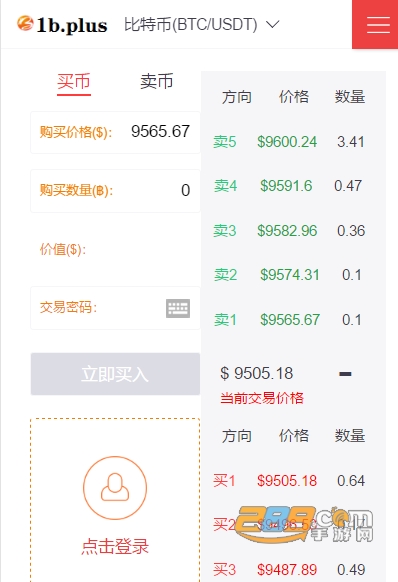Image resolution: width=398 pixels, height=582 pixels.
Task: Select sell order 卖1 at $9565.67
Action: (x=288, y=320)
